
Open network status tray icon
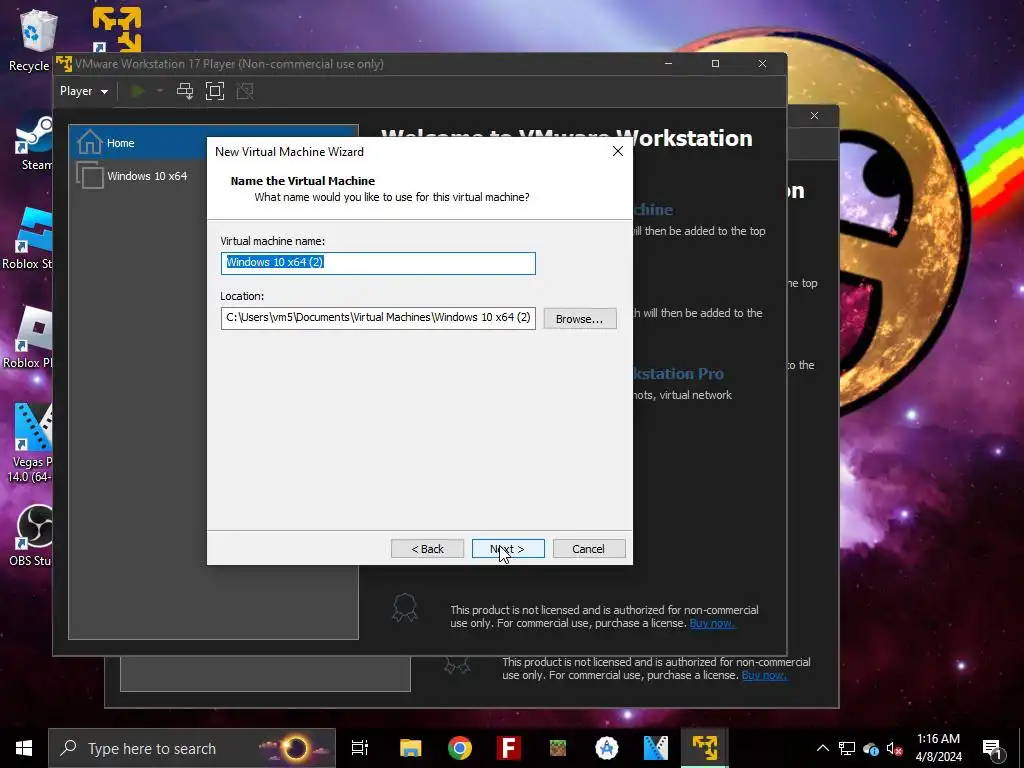pos(847,748)
